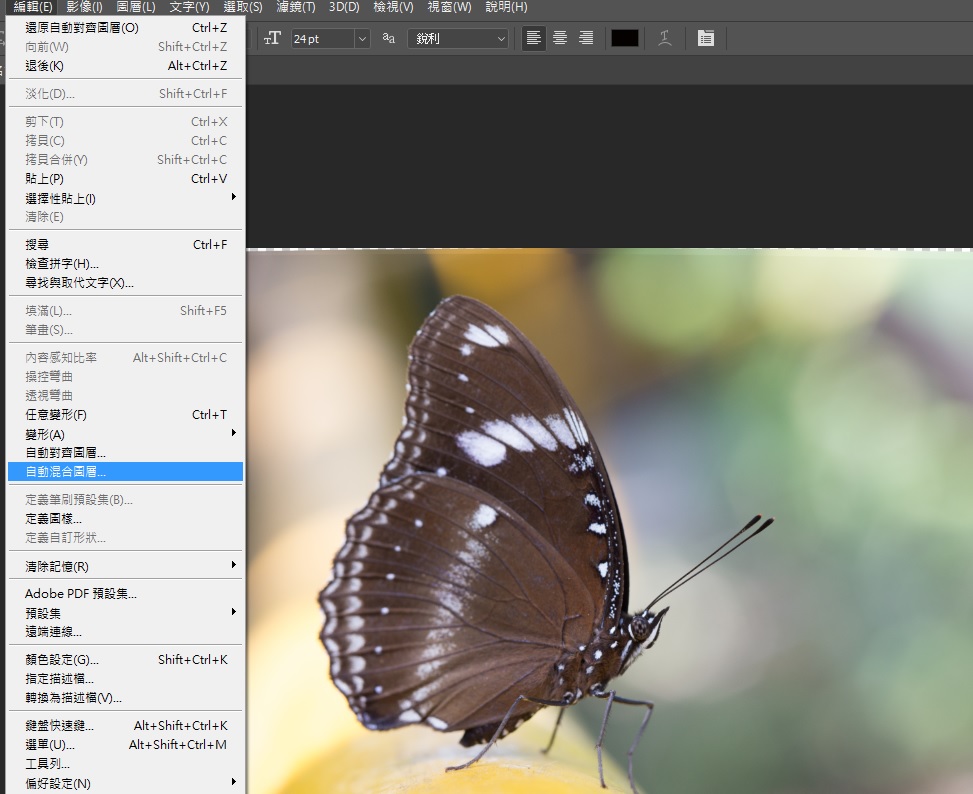
Task: Select 自動對齊圖層 menu item
Action: point(125,453)
